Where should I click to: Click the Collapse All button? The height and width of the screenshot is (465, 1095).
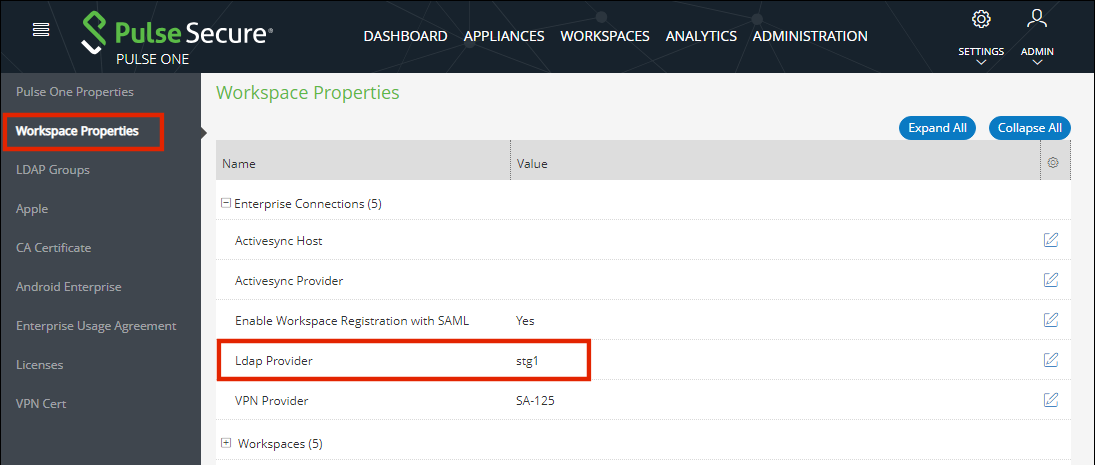click(x=1029, y=128)
